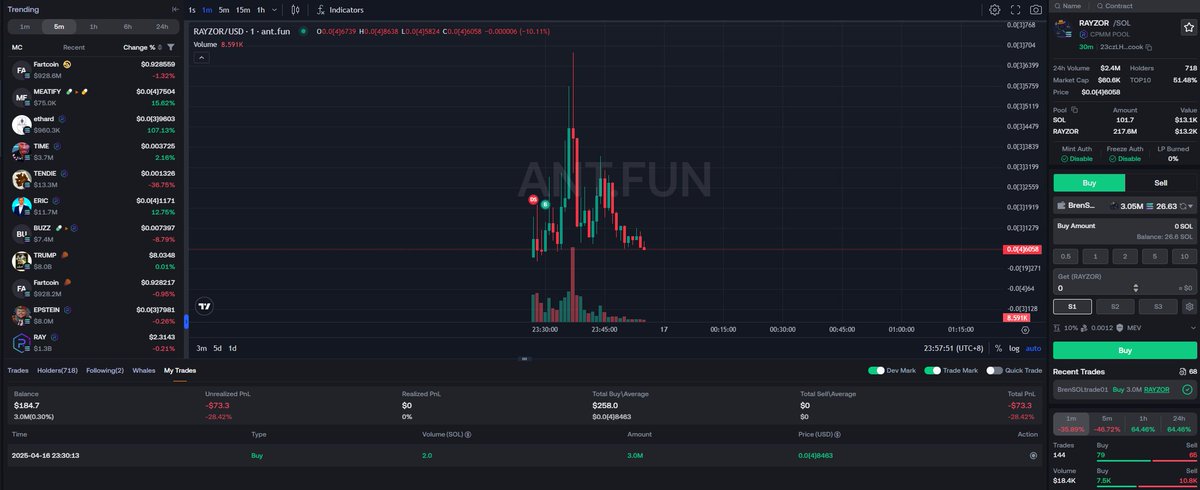Select the S3 preset
Image resolution: width=1200 pixels, height=490 pixels.
(1157, 306)
